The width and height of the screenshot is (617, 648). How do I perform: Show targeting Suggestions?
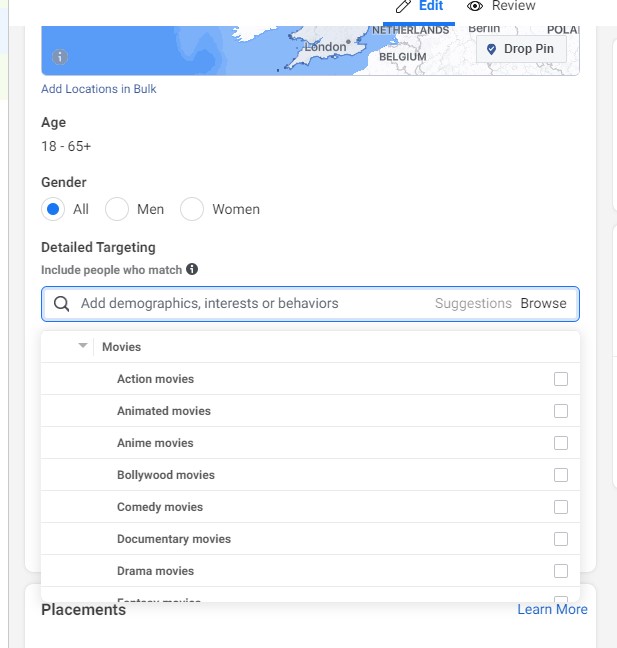[x=473, y=303]
